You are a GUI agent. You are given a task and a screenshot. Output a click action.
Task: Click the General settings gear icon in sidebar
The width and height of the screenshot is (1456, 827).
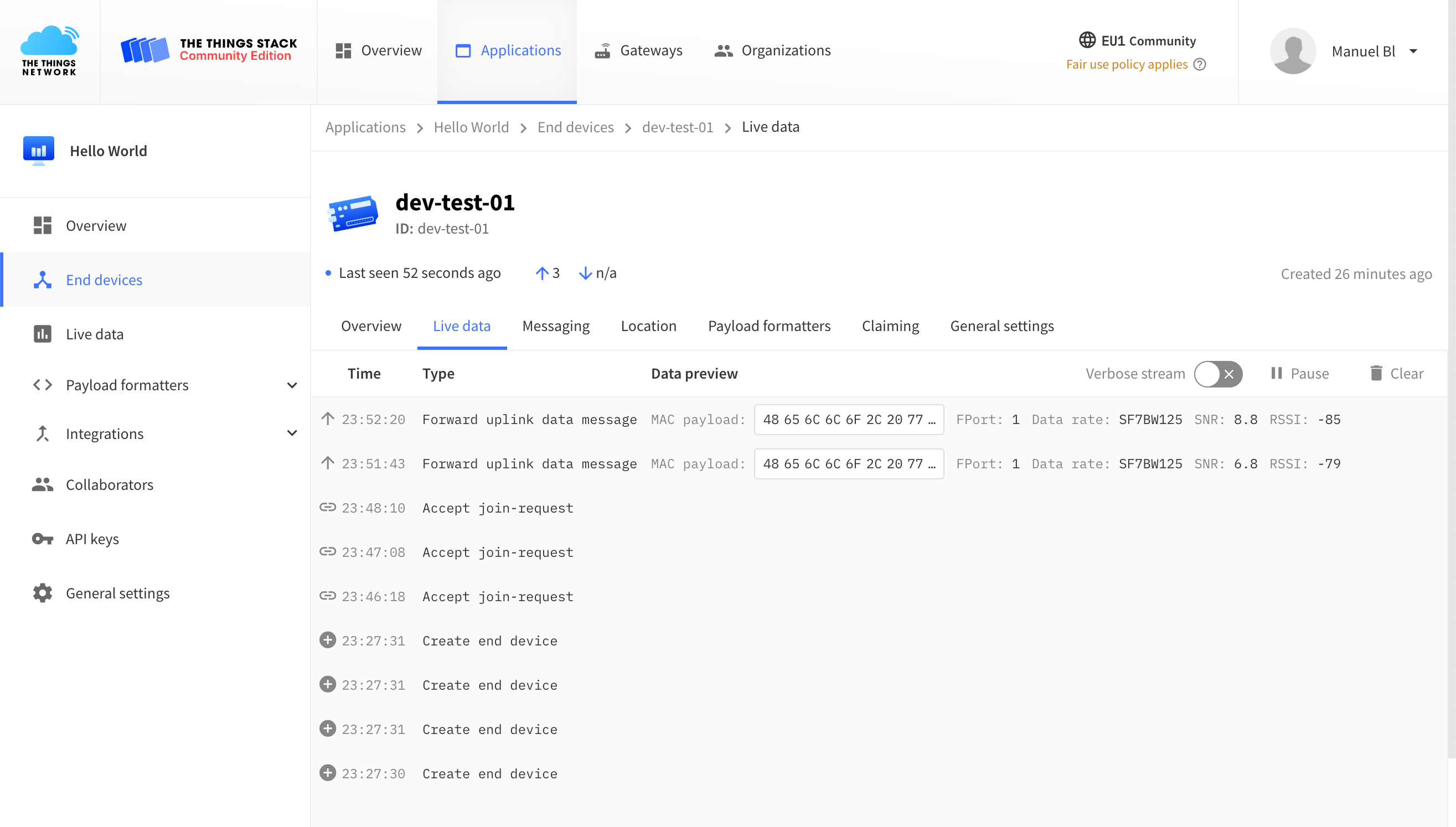click(43, 593)
